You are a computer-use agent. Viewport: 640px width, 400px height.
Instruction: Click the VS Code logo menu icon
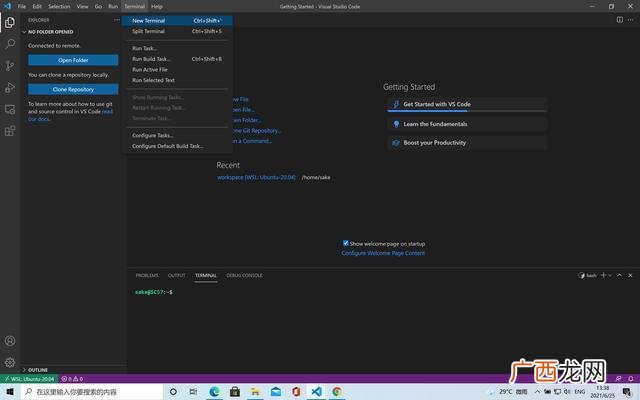[7, 6]
